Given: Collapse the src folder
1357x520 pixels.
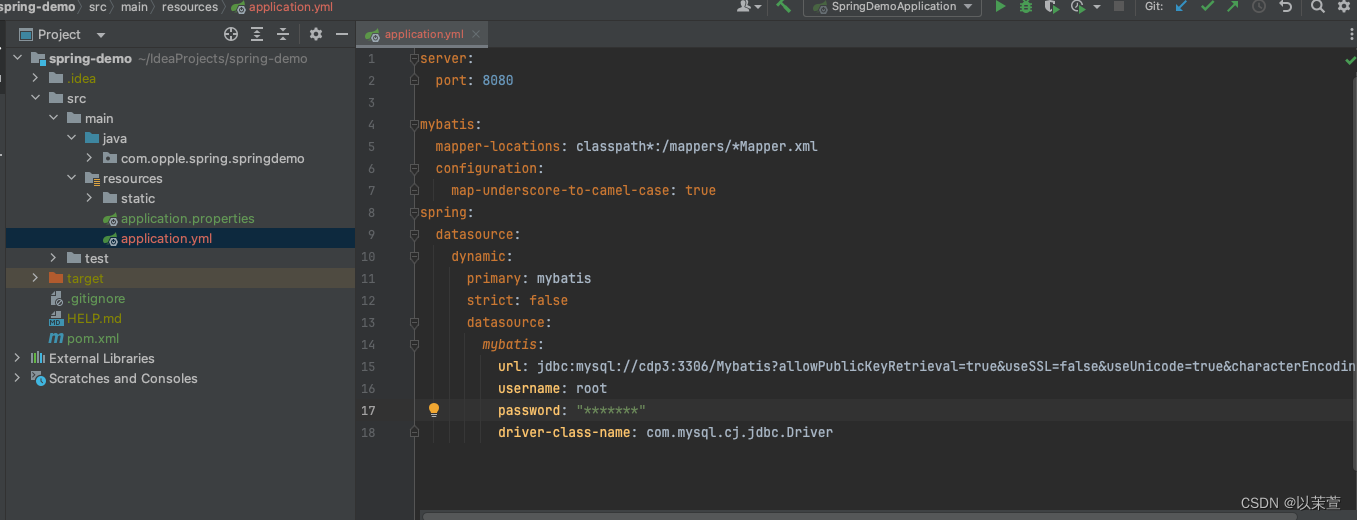Looking at the screenshot, I should [x=35, y=98].
